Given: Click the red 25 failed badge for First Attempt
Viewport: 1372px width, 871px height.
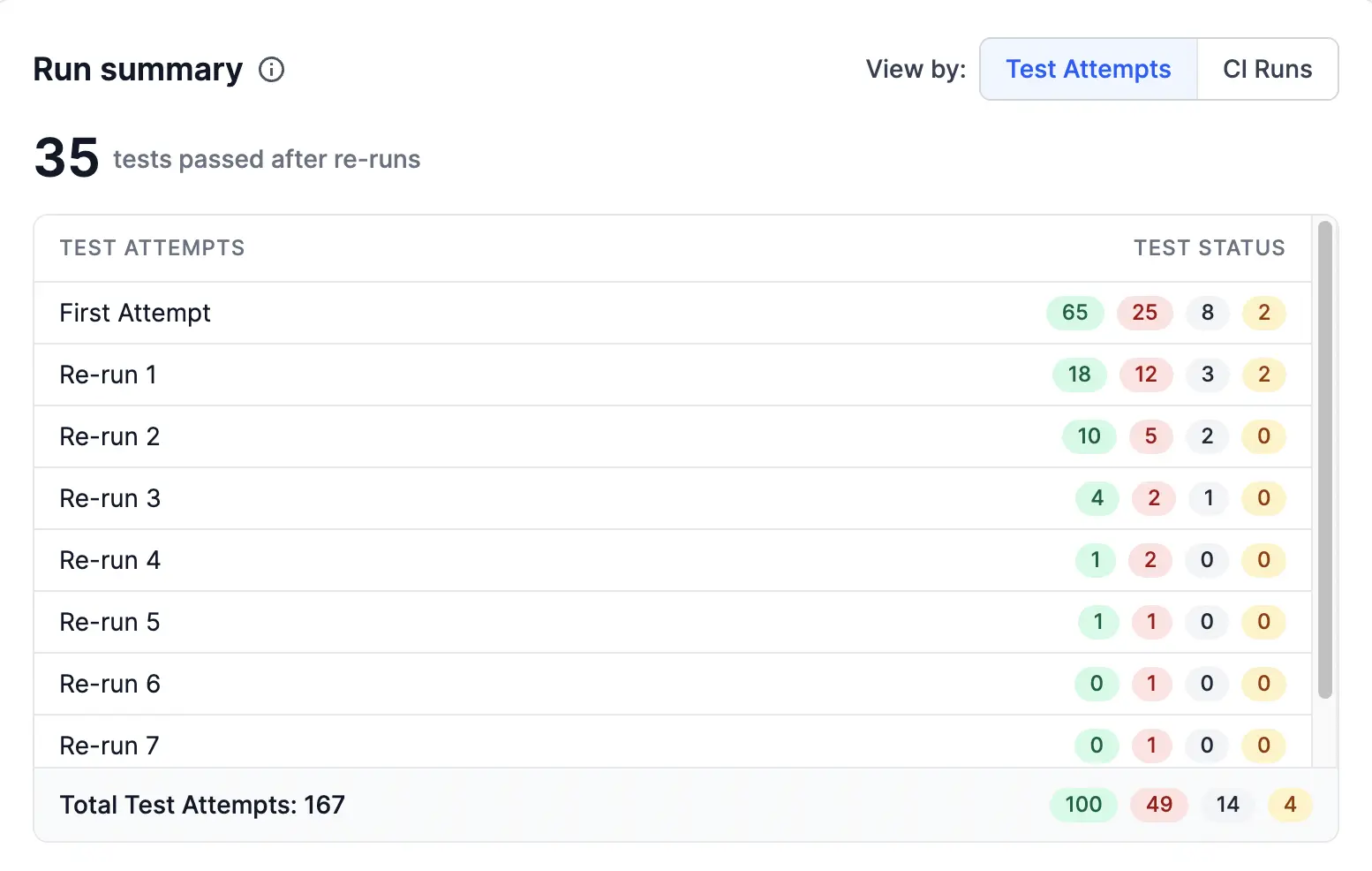Looking at the screenshot, I should coord(1145,313).
